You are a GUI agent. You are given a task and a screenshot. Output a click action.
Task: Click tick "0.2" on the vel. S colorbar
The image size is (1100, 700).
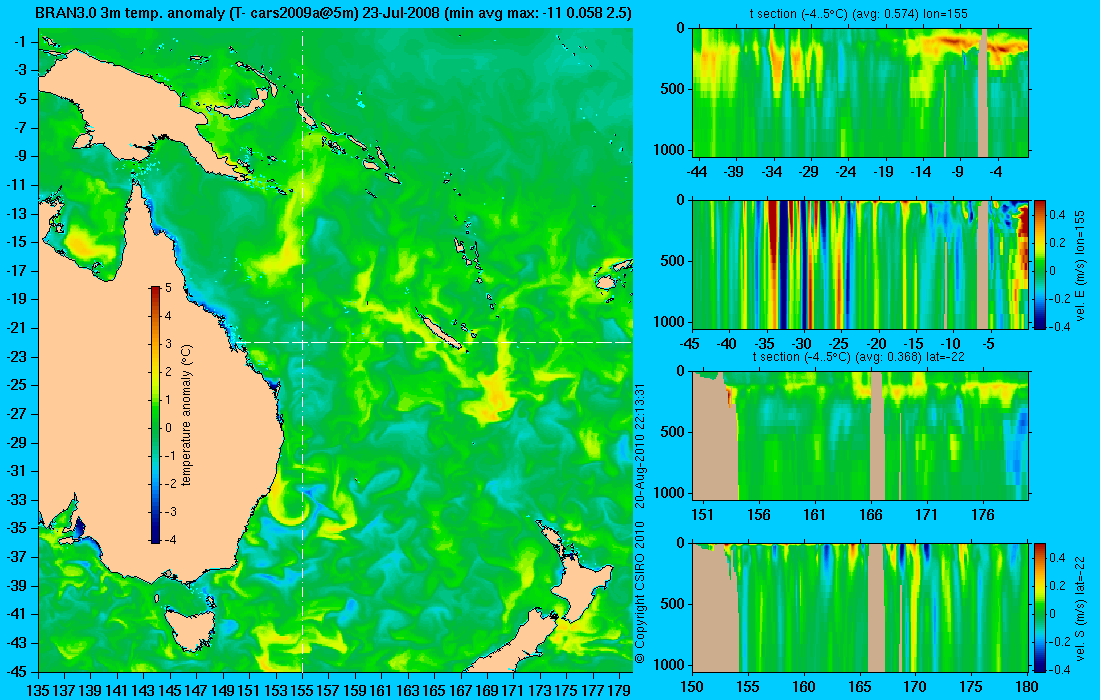pyautogui.click(x=1058, y=586)
